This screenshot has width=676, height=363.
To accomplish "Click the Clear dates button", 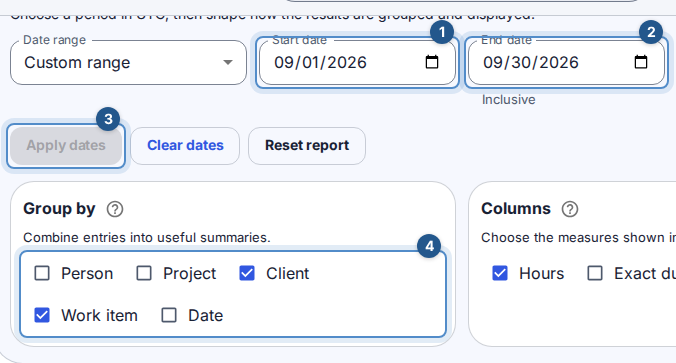I will pyautogui.click(x=185, y=146).
